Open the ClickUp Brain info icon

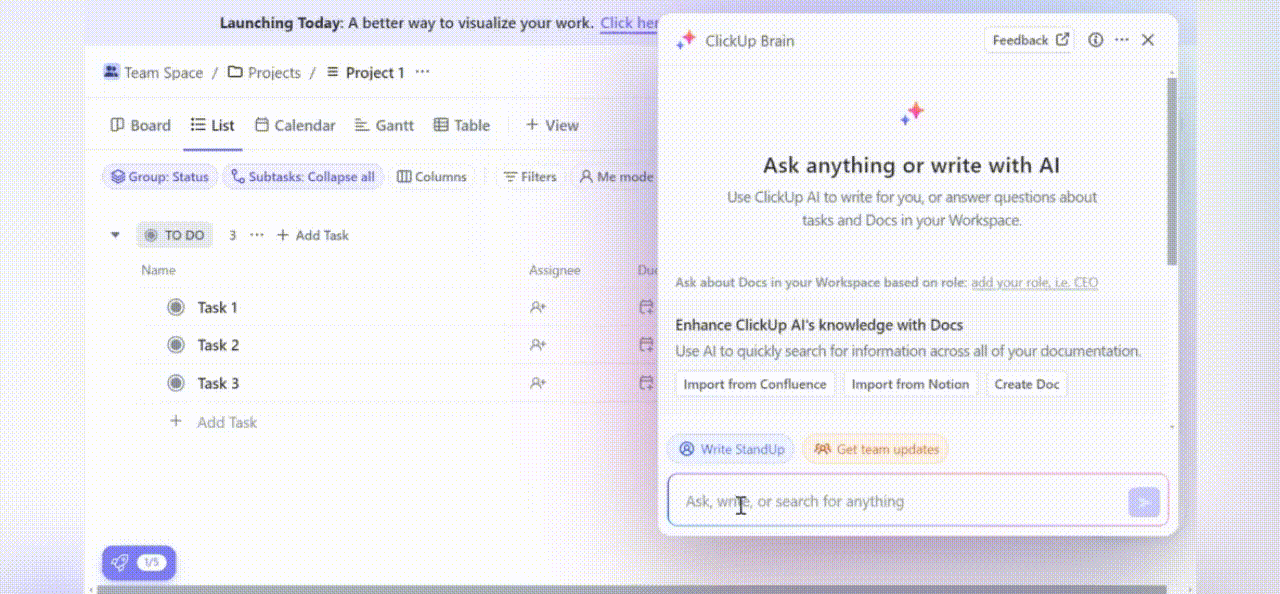point(1095,40)
